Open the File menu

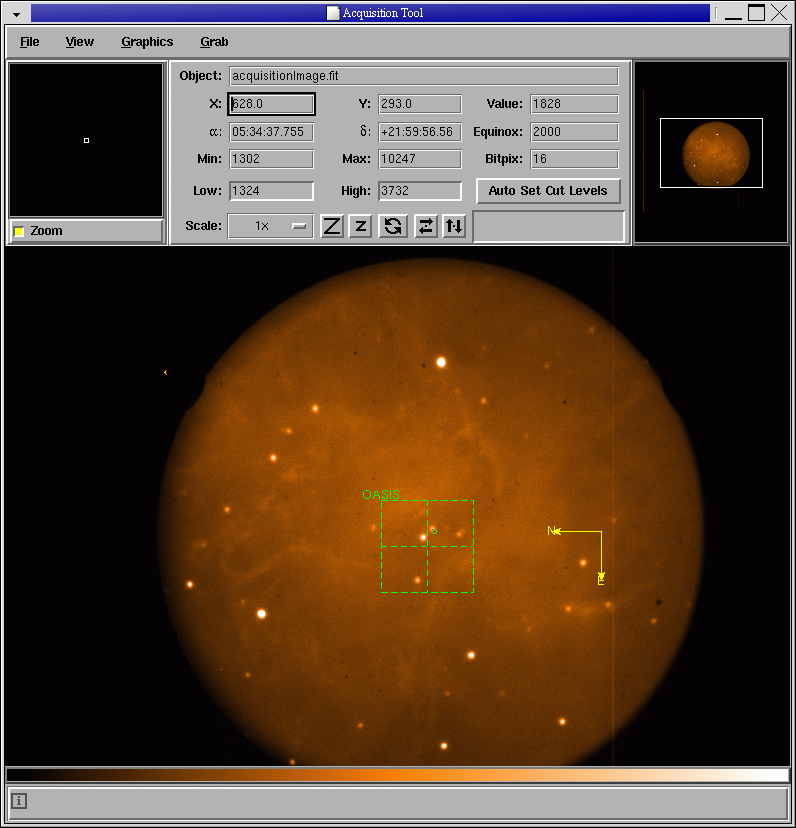[30, 42]
